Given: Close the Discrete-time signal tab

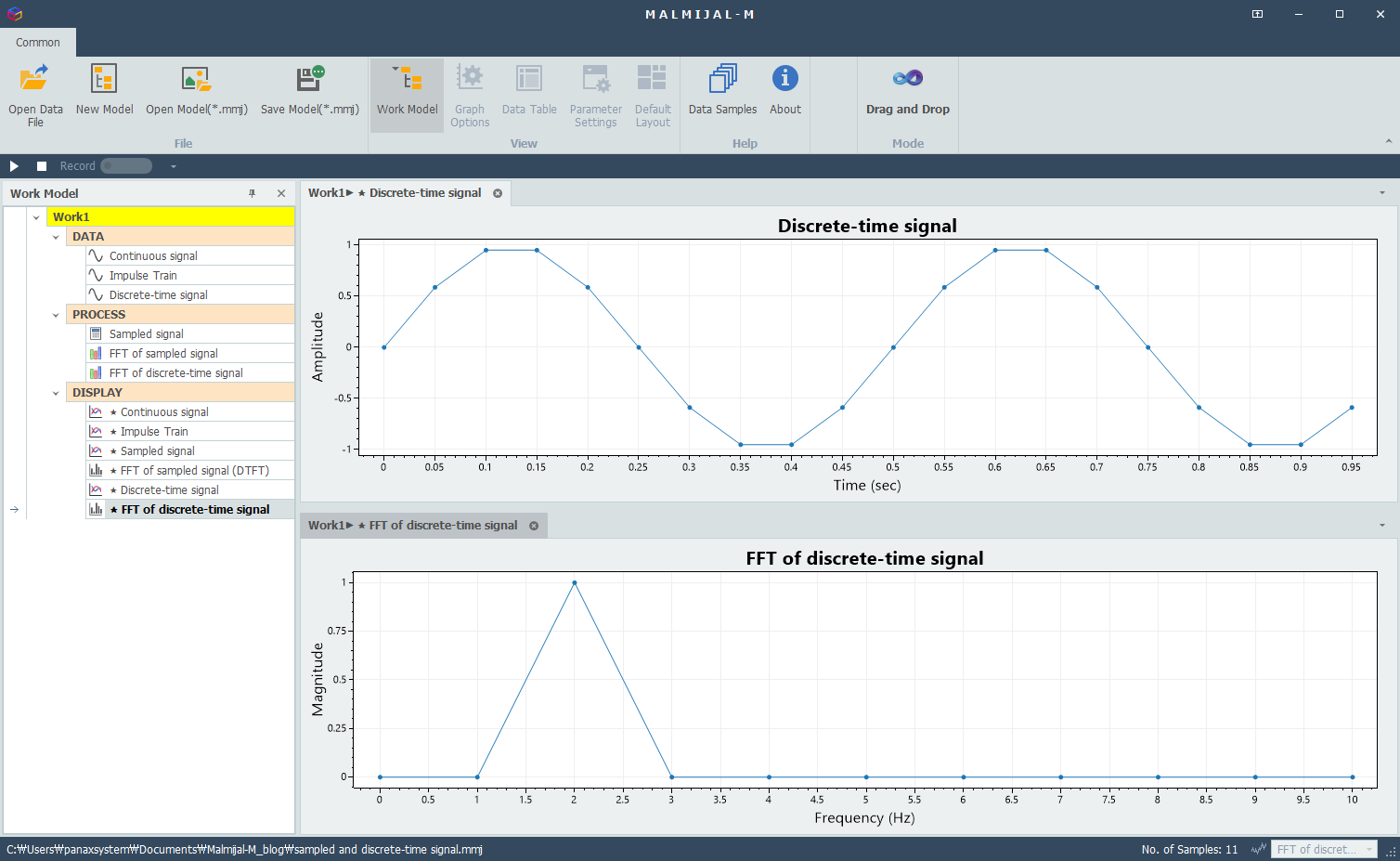Looking at the screenshot, I should (498, 193).
